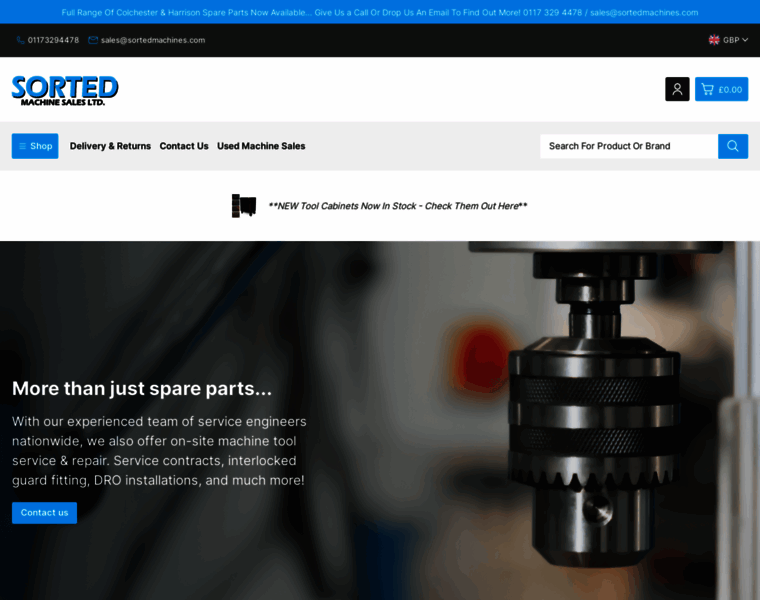Viewport: 760px width, 600px height.
Task: Click the UK flag icon
Action: [x=714, y=40]
